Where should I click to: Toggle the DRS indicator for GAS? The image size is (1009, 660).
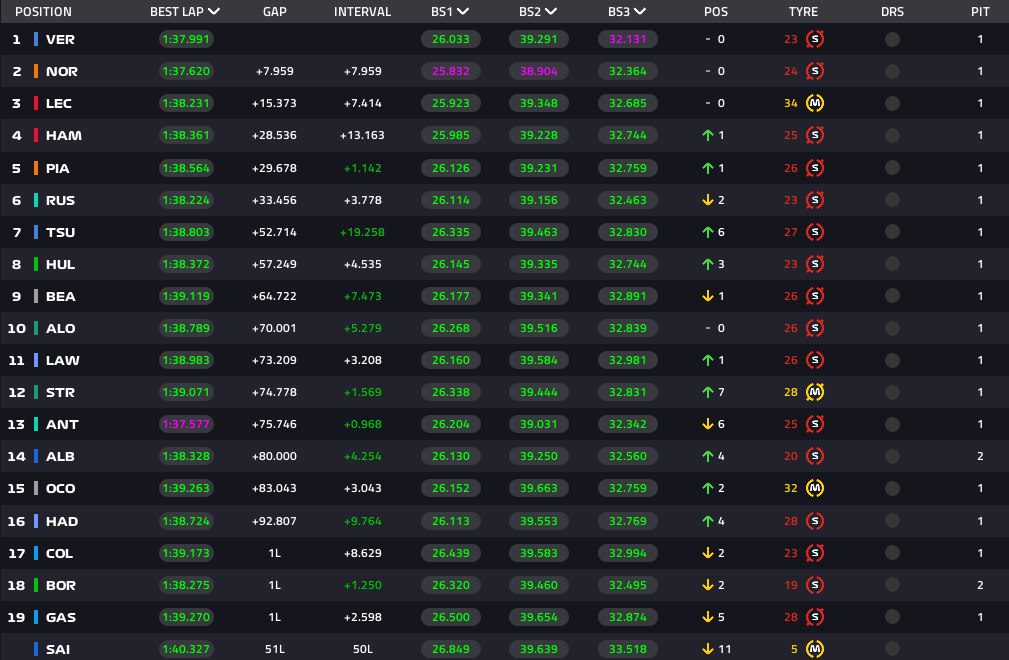tap(892, 617)
